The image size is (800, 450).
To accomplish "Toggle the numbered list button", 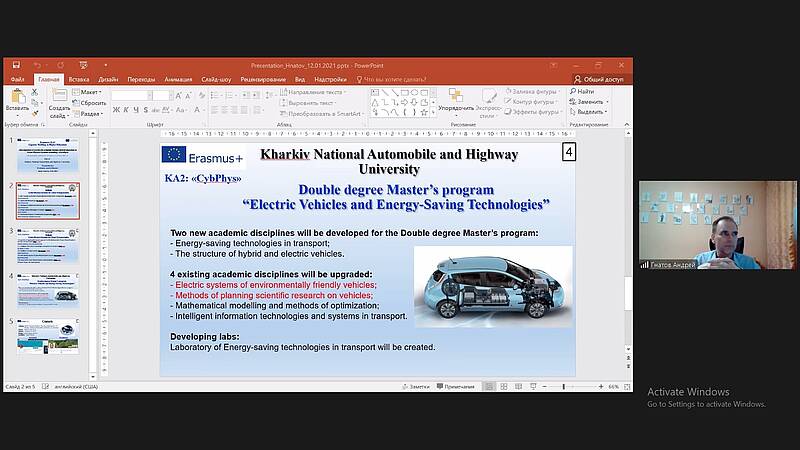I will tap(231, 95).
